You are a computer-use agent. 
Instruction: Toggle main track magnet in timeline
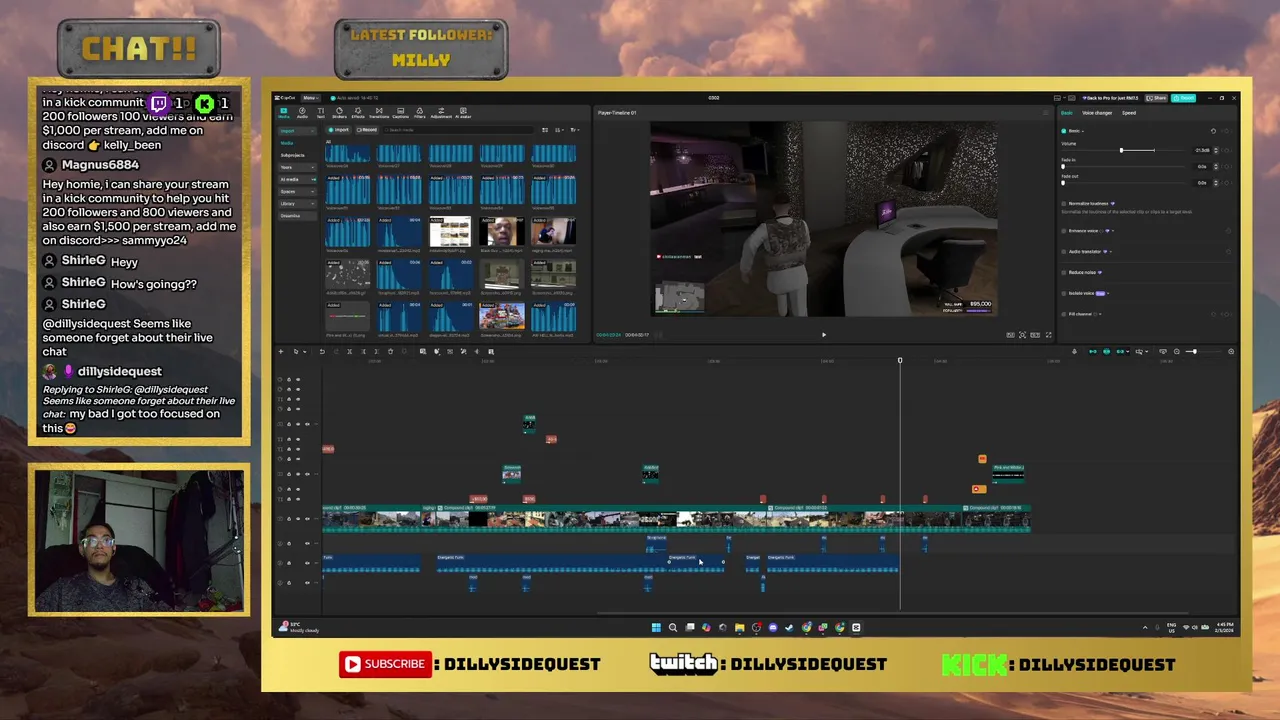tap(1093, 351)
